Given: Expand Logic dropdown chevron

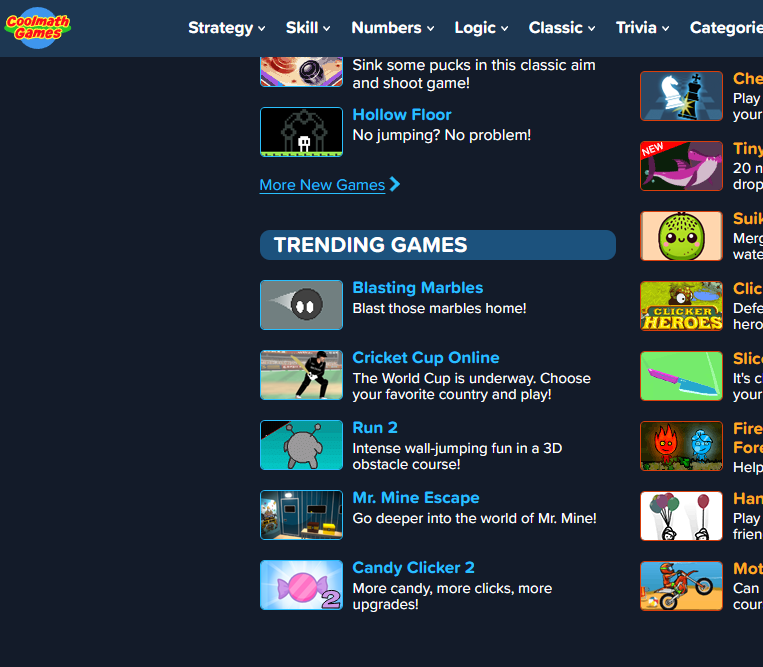Looking at the screenshot, I should coord(505,29).
